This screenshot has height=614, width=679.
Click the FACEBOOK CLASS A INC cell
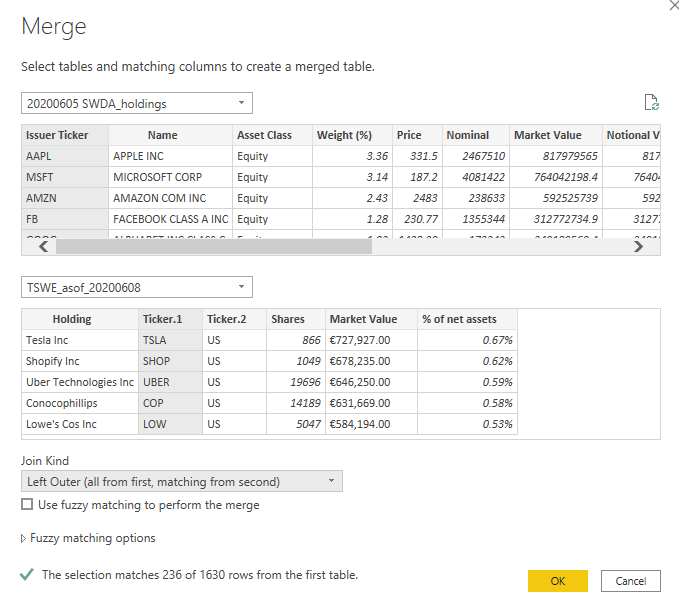(x=171, y=219)
